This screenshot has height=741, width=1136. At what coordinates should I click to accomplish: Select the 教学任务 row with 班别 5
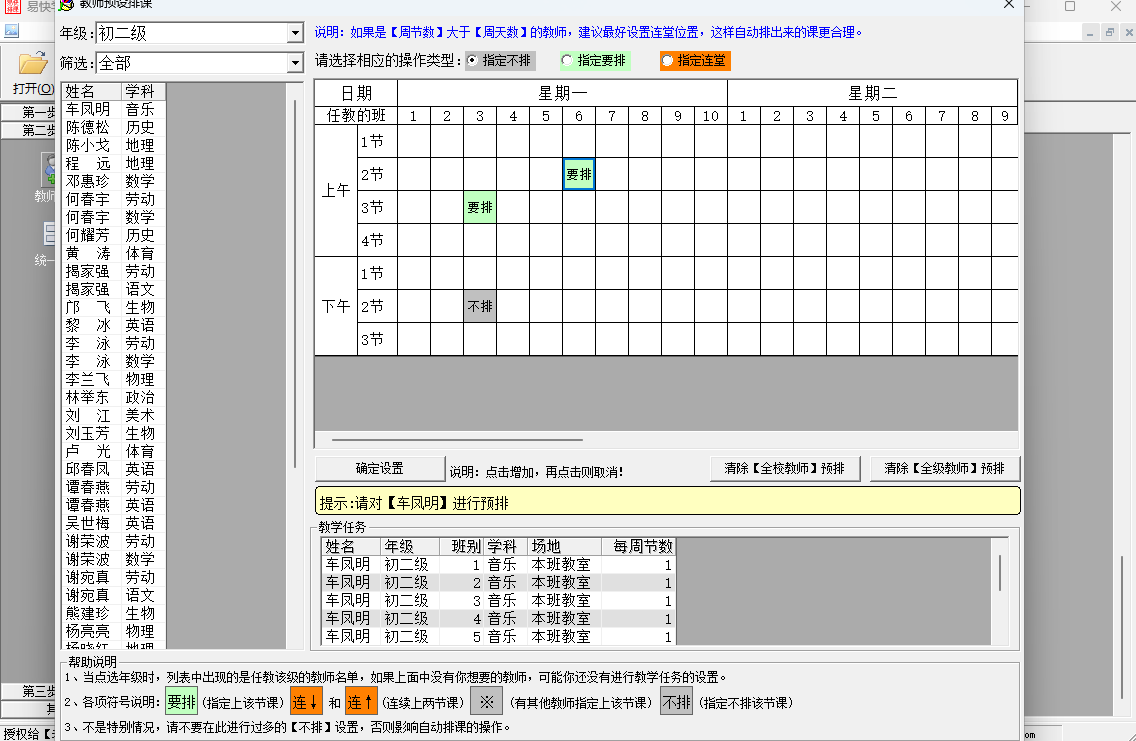tap(498, 637)
